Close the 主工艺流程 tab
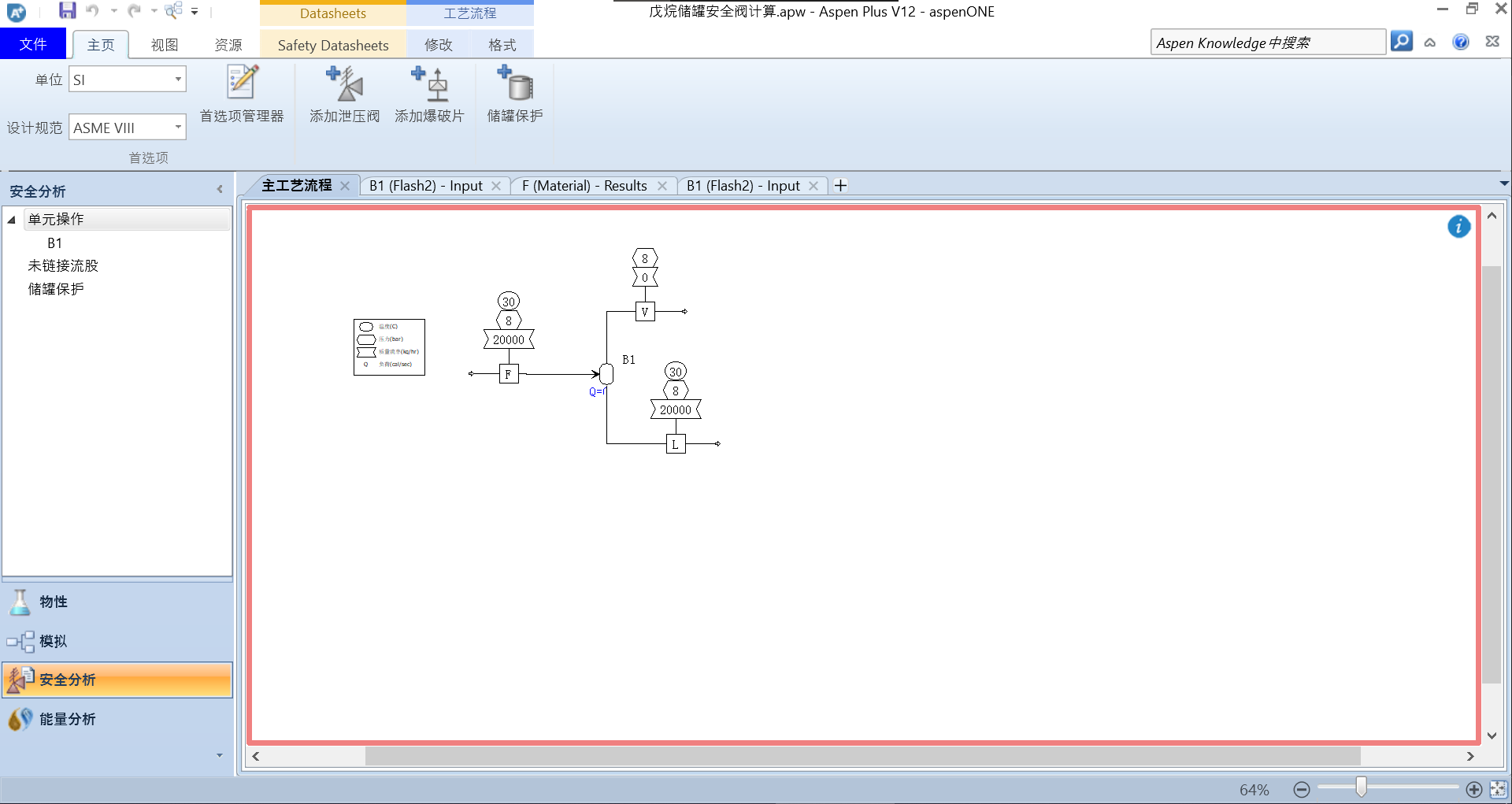 pyautogui.click(x=345, y=186)
